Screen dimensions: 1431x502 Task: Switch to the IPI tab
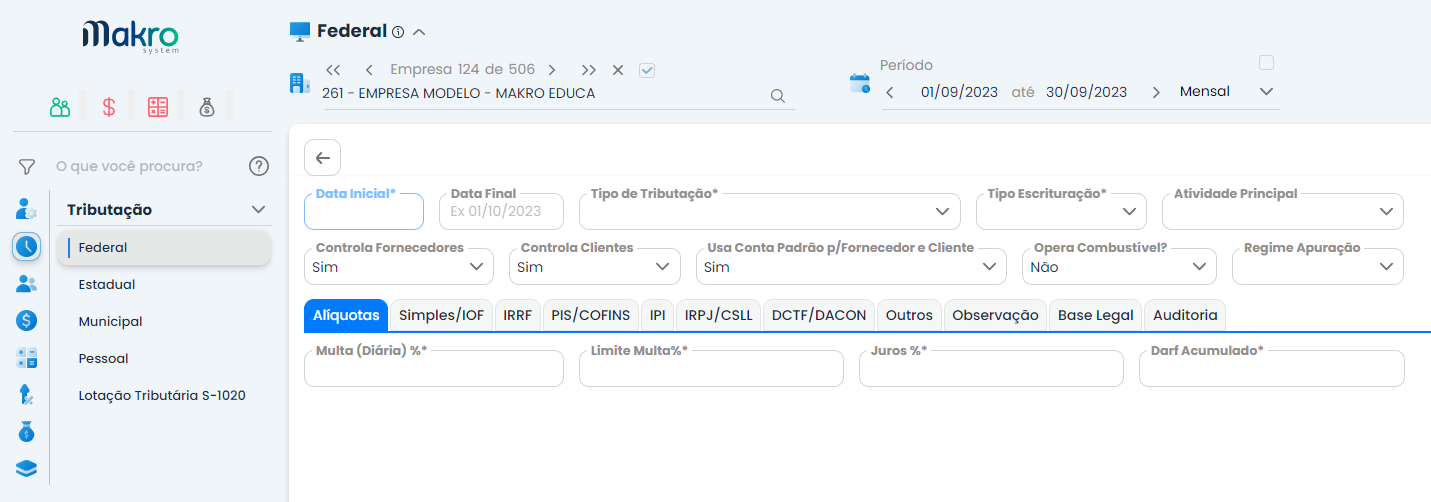657,315
